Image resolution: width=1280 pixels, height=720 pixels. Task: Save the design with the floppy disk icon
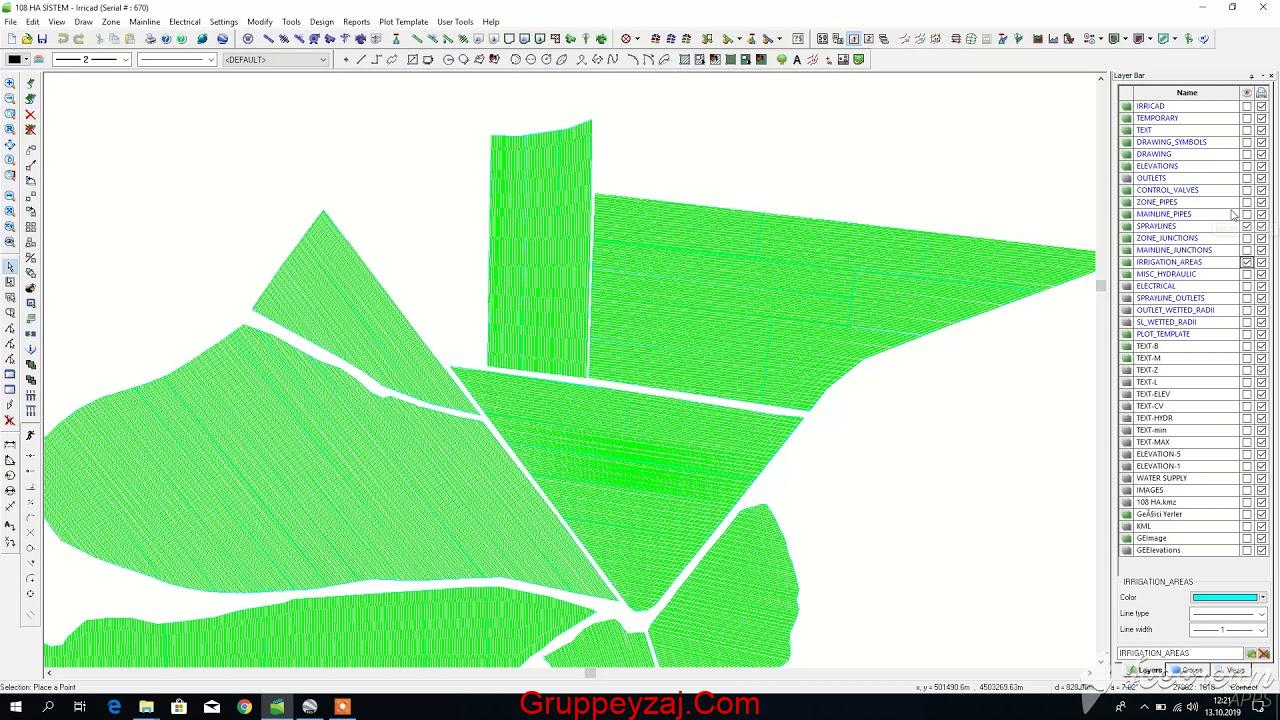tap(42, 39)
